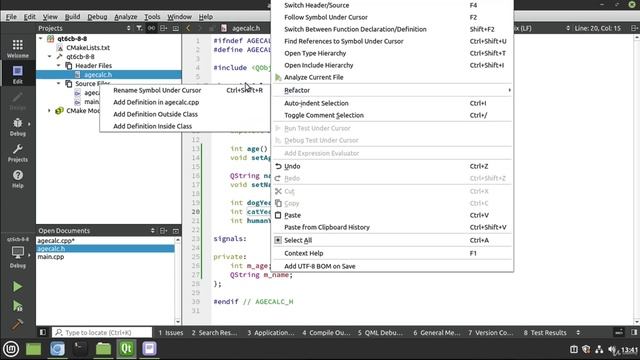This screenshot has height=360, width=640.
Task: Select Add Definition Inside Class
Action: click(x=185, y=126)
